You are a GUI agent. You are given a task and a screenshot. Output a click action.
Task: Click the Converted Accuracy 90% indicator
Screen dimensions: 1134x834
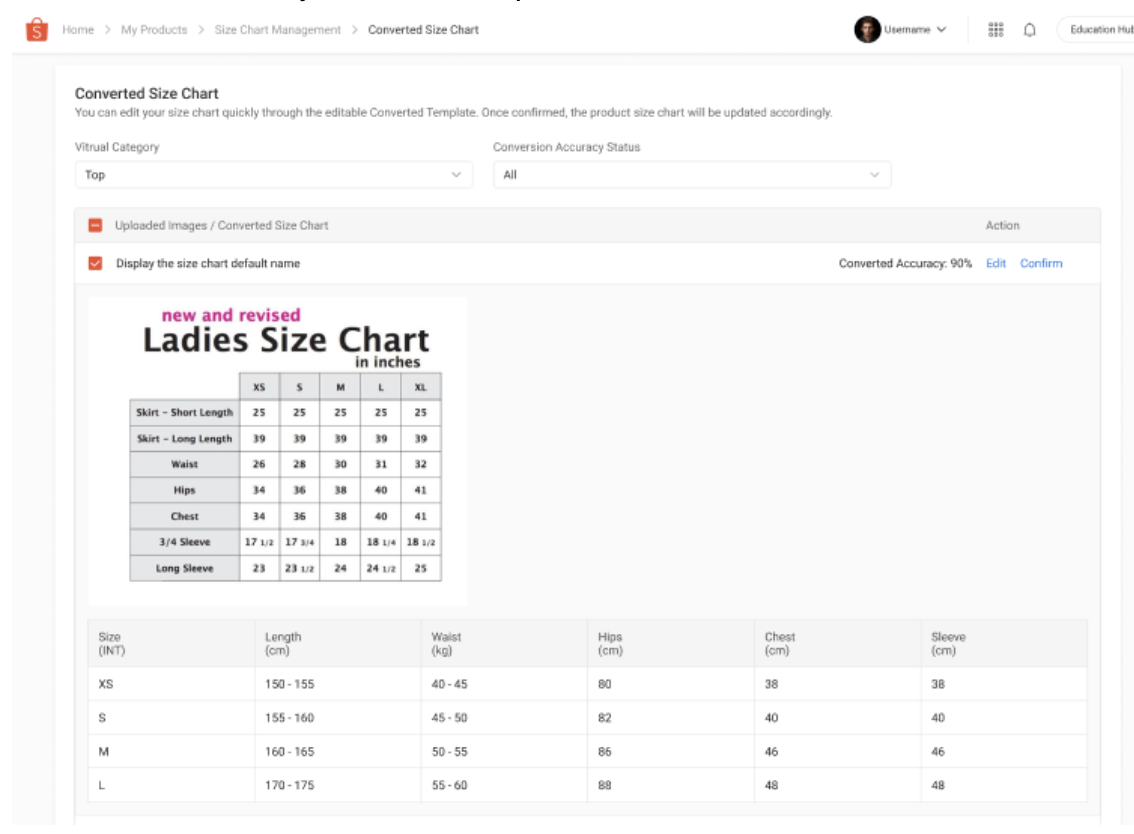click(913, 262)
